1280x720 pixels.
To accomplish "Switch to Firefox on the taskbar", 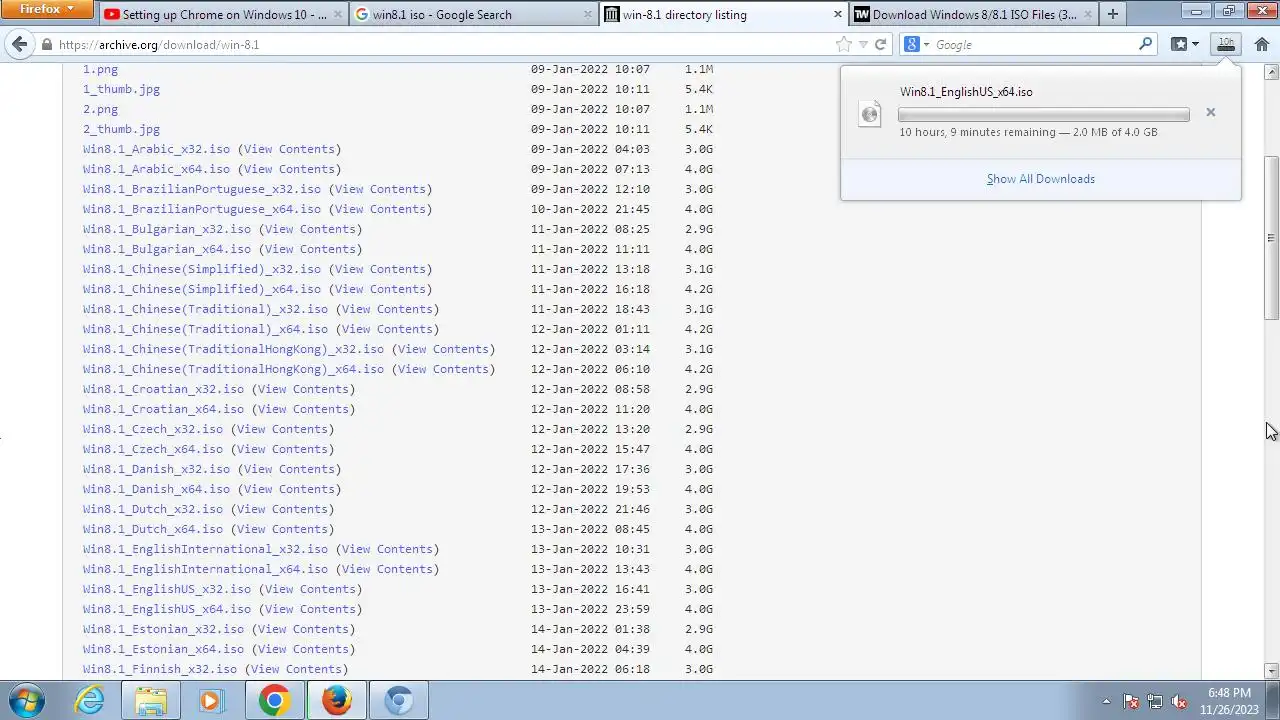I will click(x=336, y=700).
